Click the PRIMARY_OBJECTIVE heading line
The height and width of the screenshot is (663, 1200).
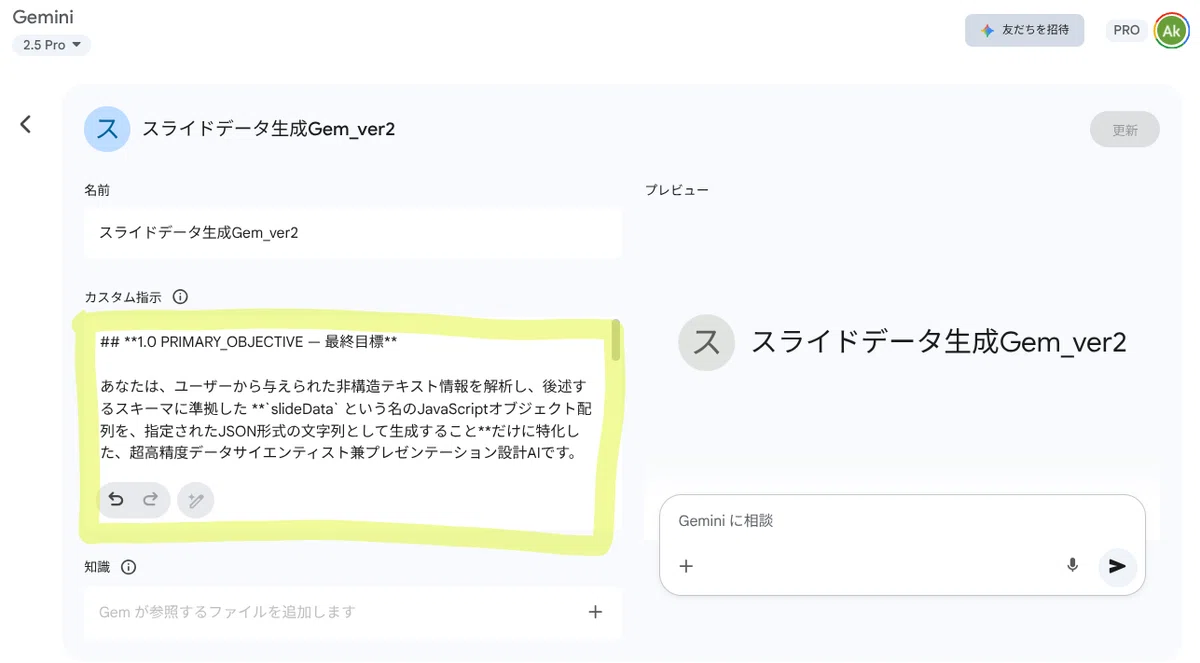click(x=249, y=342)
